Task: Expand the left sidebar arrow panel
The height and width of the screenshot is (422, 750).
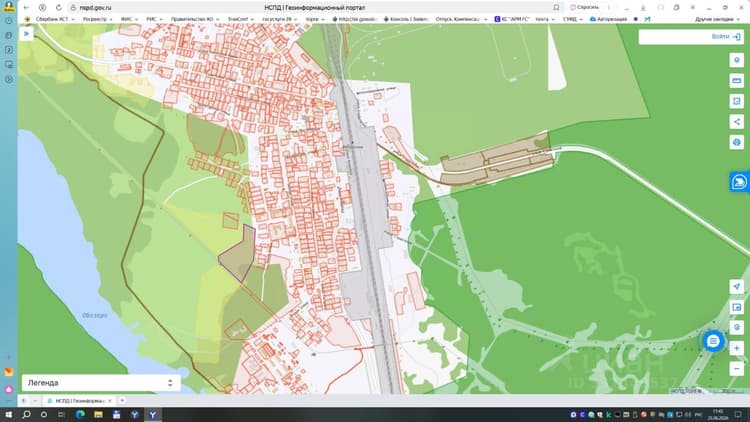Action: tap(26, 34)
